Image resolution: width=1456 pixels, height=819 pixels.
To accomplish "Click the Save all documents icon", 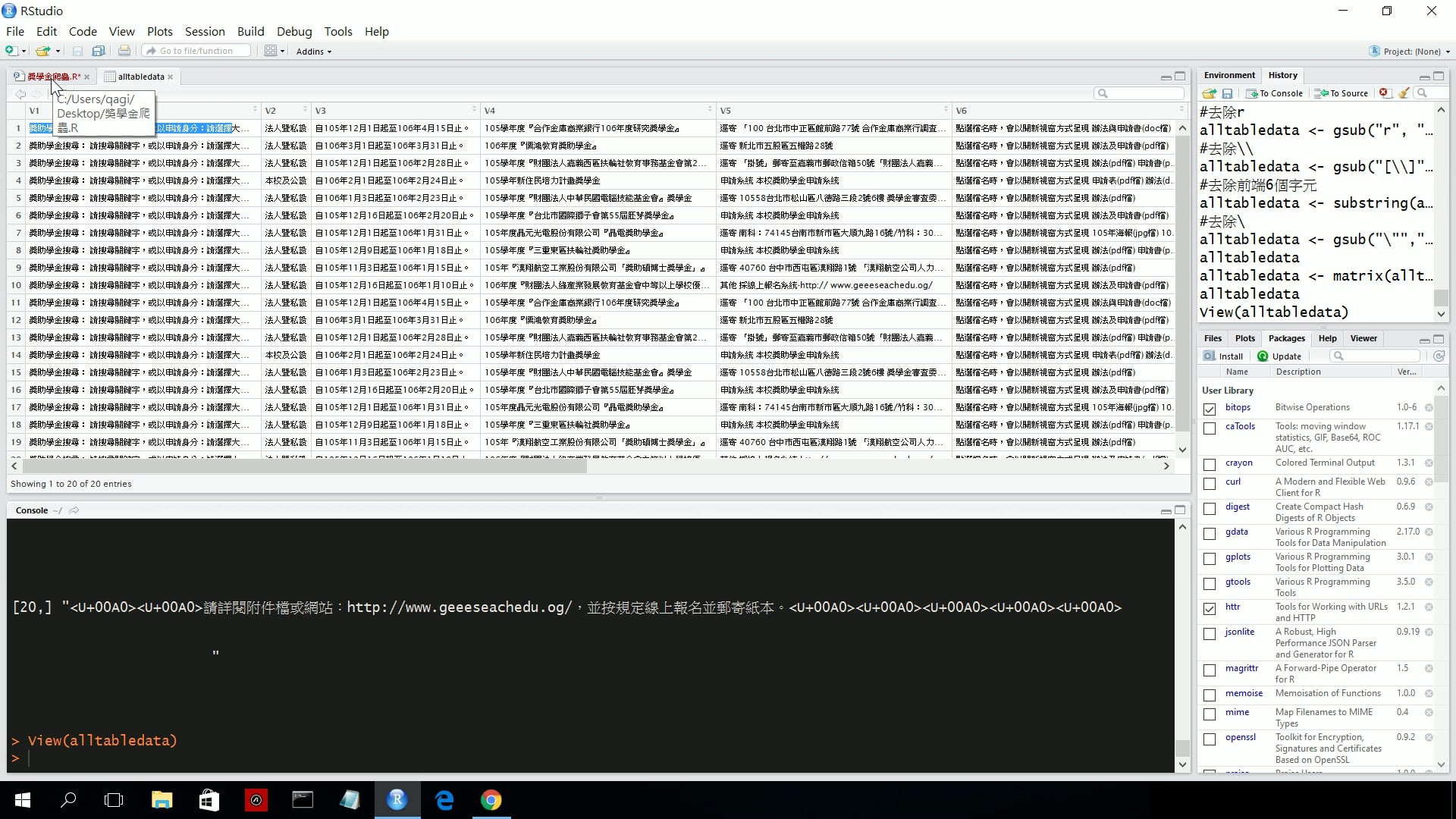I will (99, 51).
